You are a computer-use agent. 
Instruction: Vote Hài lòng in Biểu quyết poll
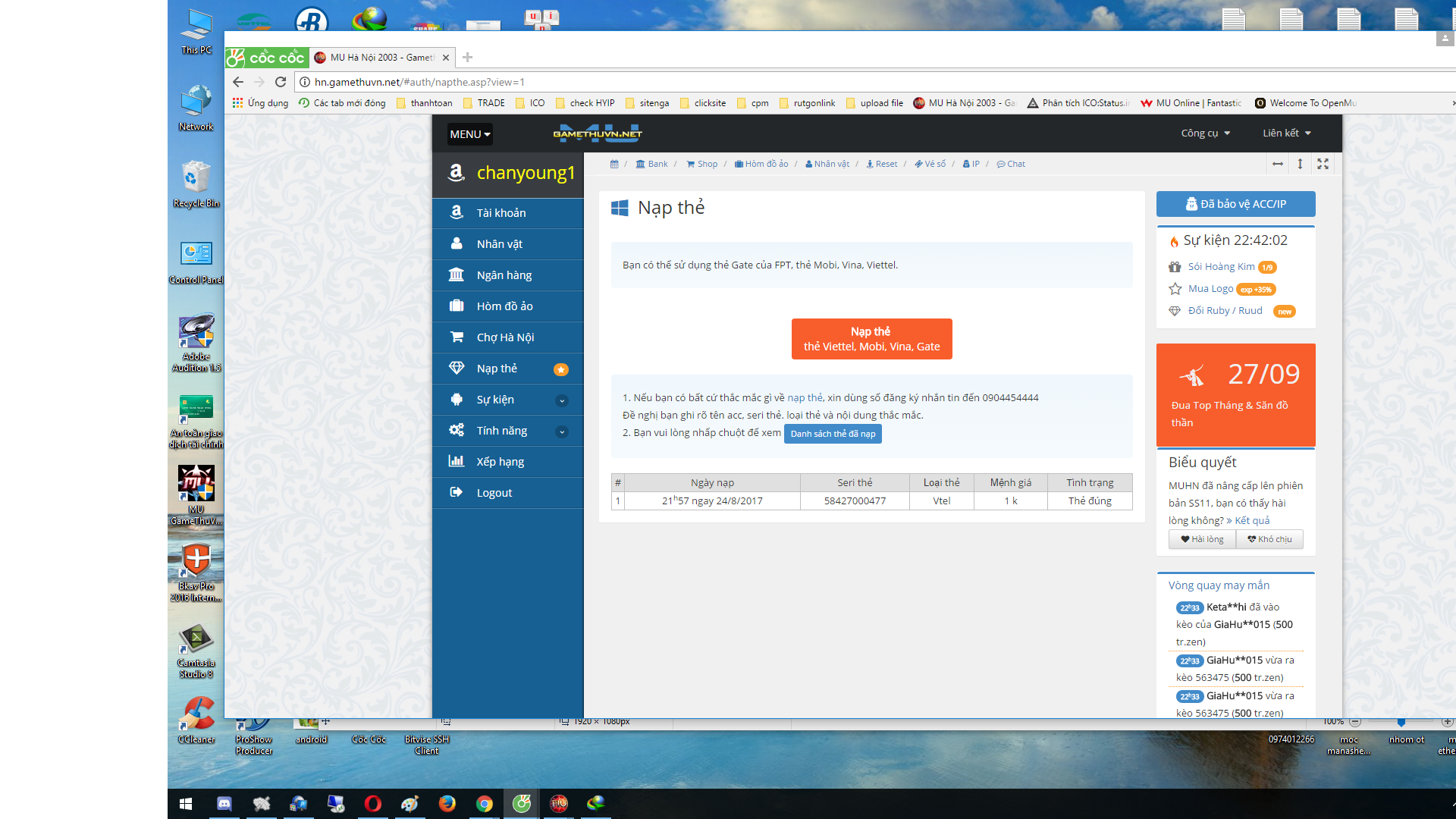[1202, 539]
